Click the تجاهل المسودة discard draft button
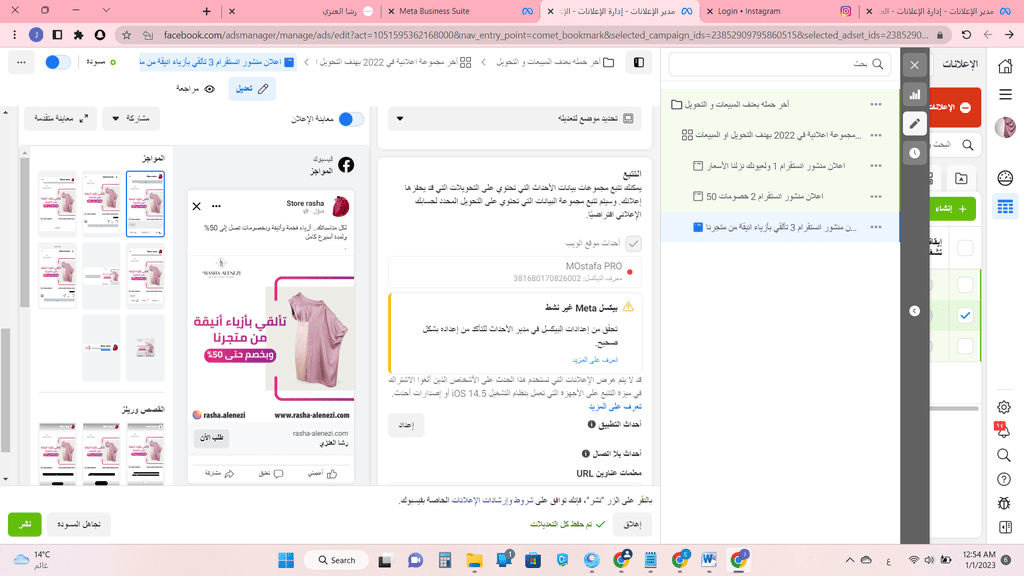This screenshot has width=1024, height=576. pyautogui.click(x=78, y=524)
